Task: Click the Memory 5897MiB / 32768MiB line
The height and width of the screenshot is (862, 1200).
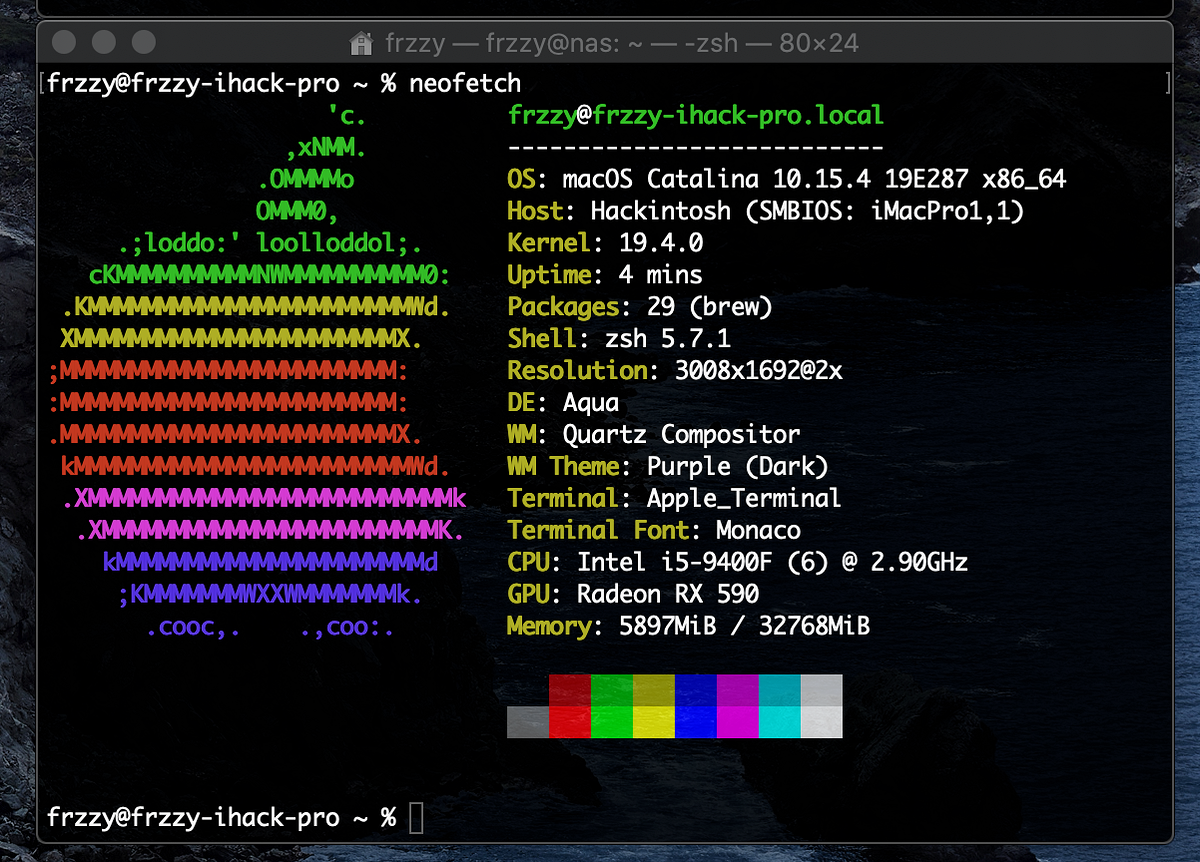Action: click(689, 627)
